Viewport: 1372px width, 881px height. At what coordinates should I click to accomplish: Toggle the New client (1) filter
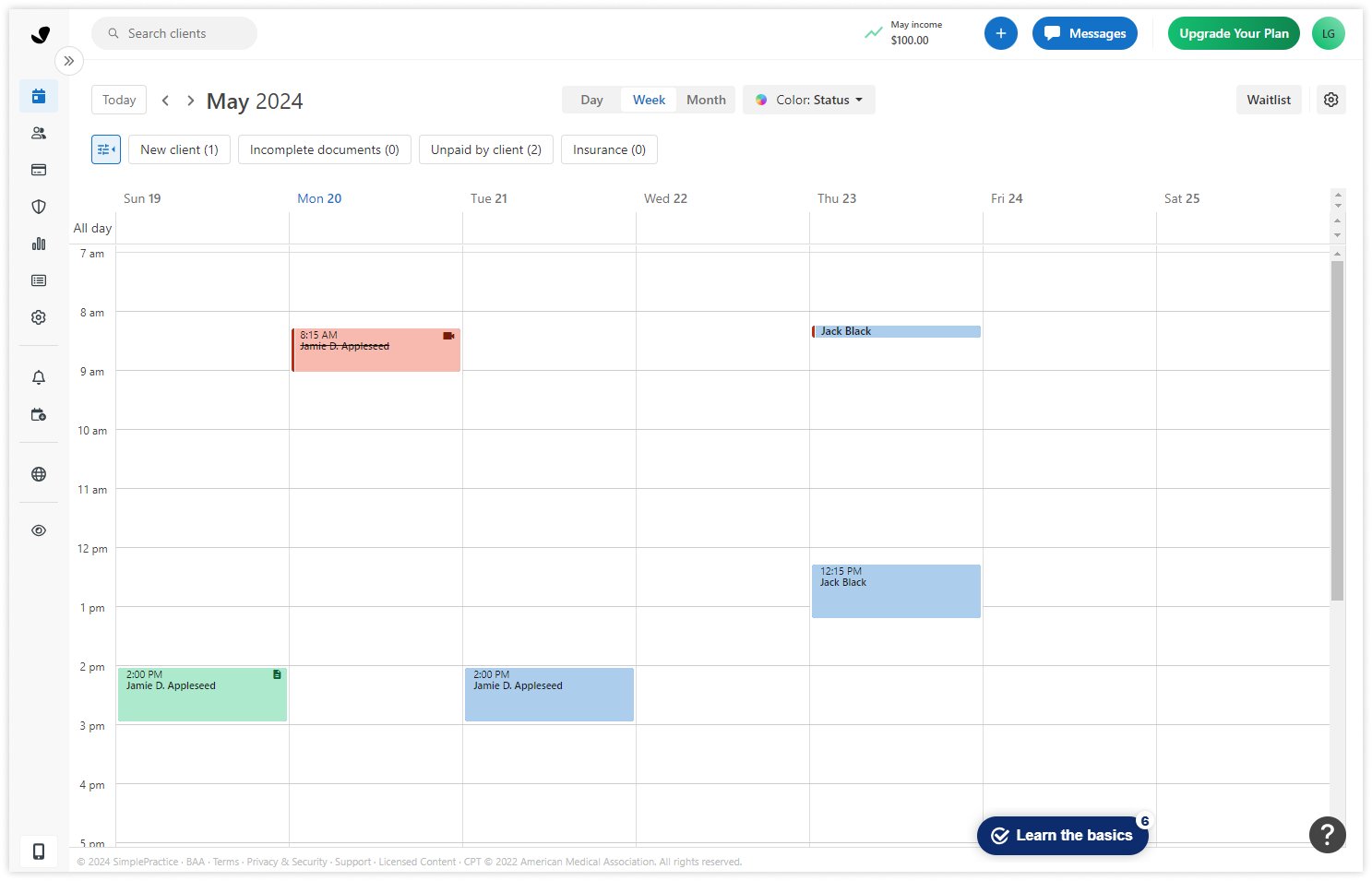point(179,149)
